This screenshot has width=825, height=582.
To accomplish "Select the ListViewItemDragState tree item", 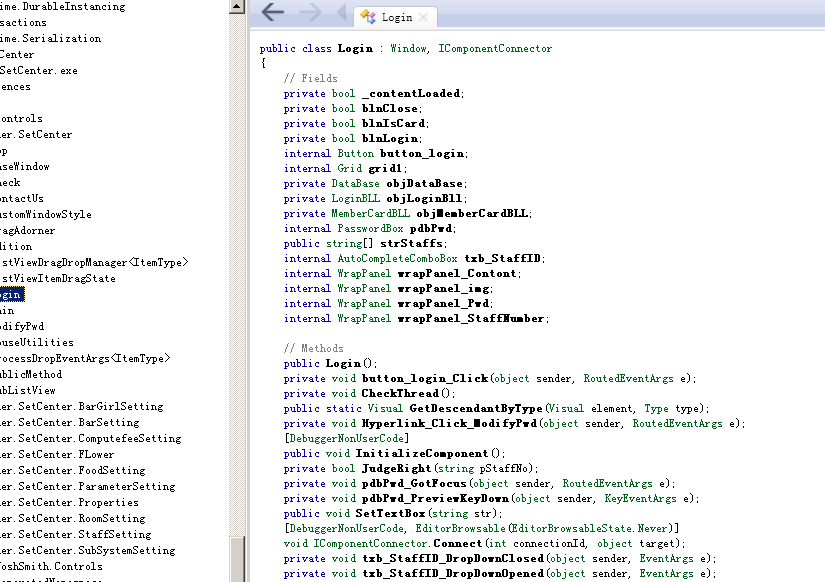I will pos(58,279).
